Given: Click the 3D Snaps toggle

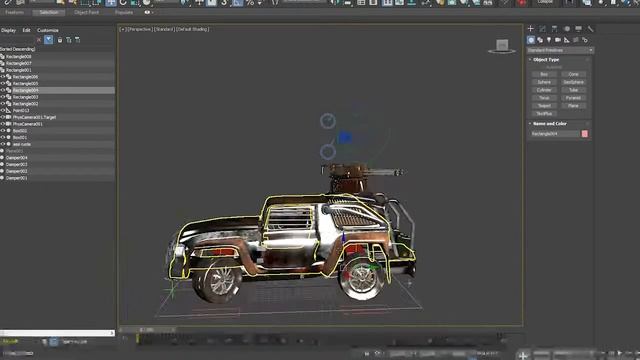Looking at the screenshot, I should pyautogui.click(x=224, y=3).
